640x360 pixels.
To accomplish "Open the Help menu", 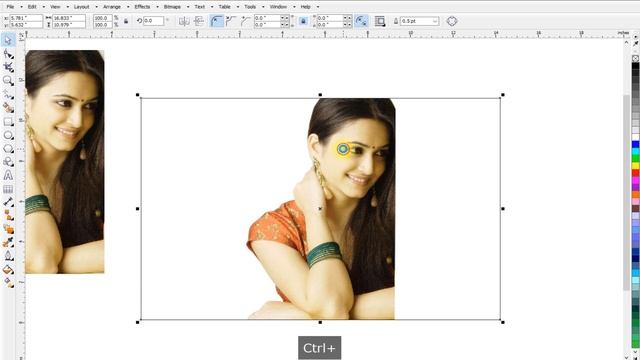I will pyautogui.click(x=305, y=7).
